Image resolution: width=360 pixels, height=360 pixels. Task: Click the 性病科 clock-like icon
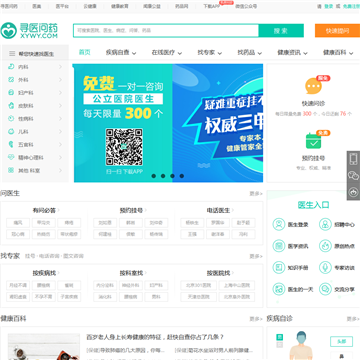pyautogui.click(x=11, y=118)
